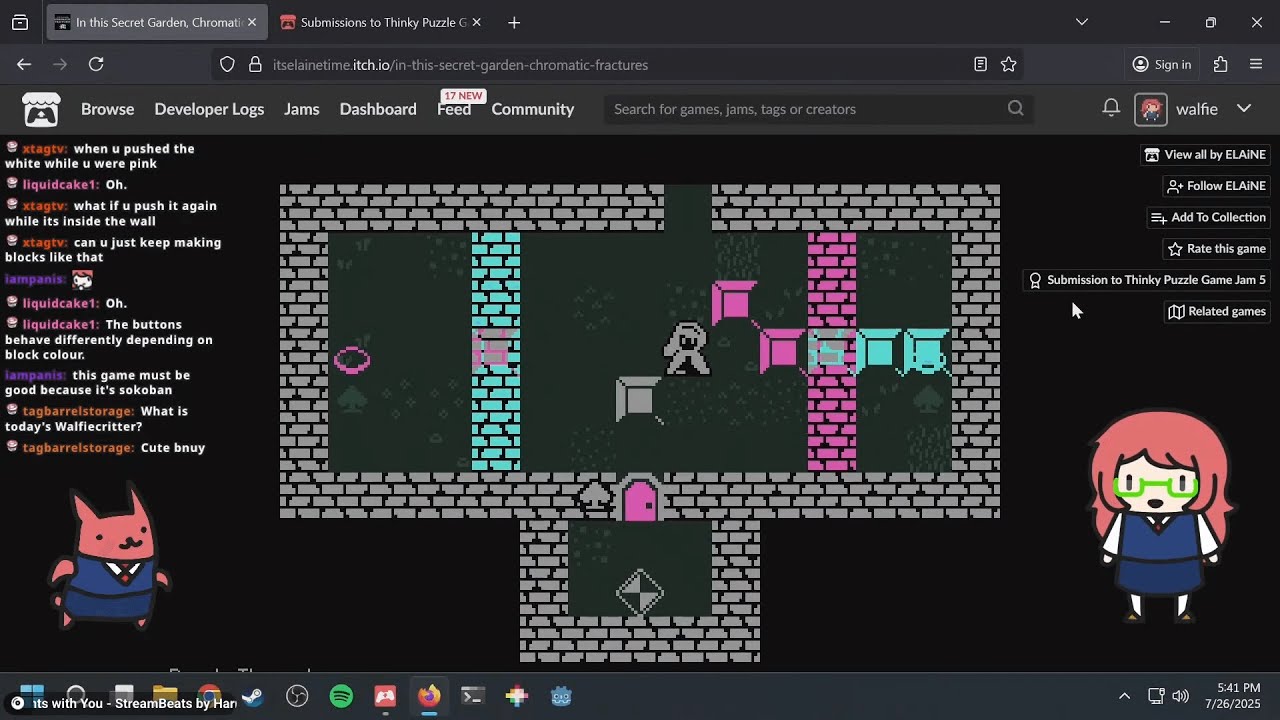Click the site security shield icon
The height and width of the screenshot is (720, 1280).
point(227,64)
